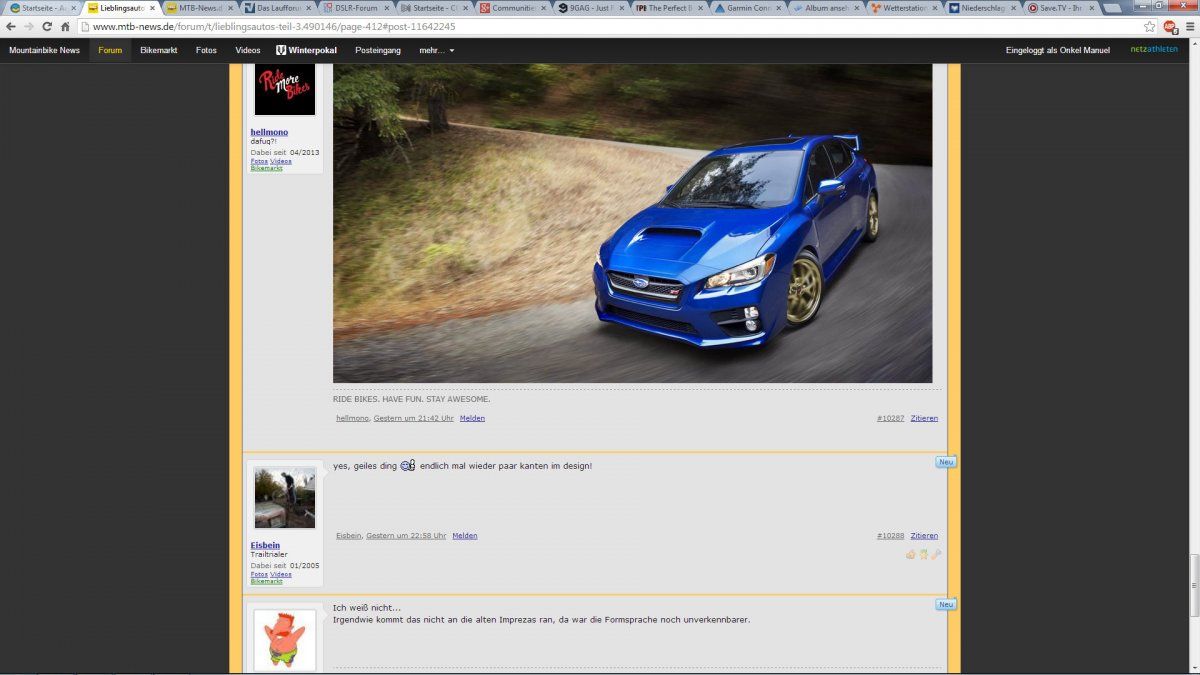Viewport: 1200px width, 675px height.
Task: Expand the "mehr..." dropdown in navigation
Action: point(436,50)
